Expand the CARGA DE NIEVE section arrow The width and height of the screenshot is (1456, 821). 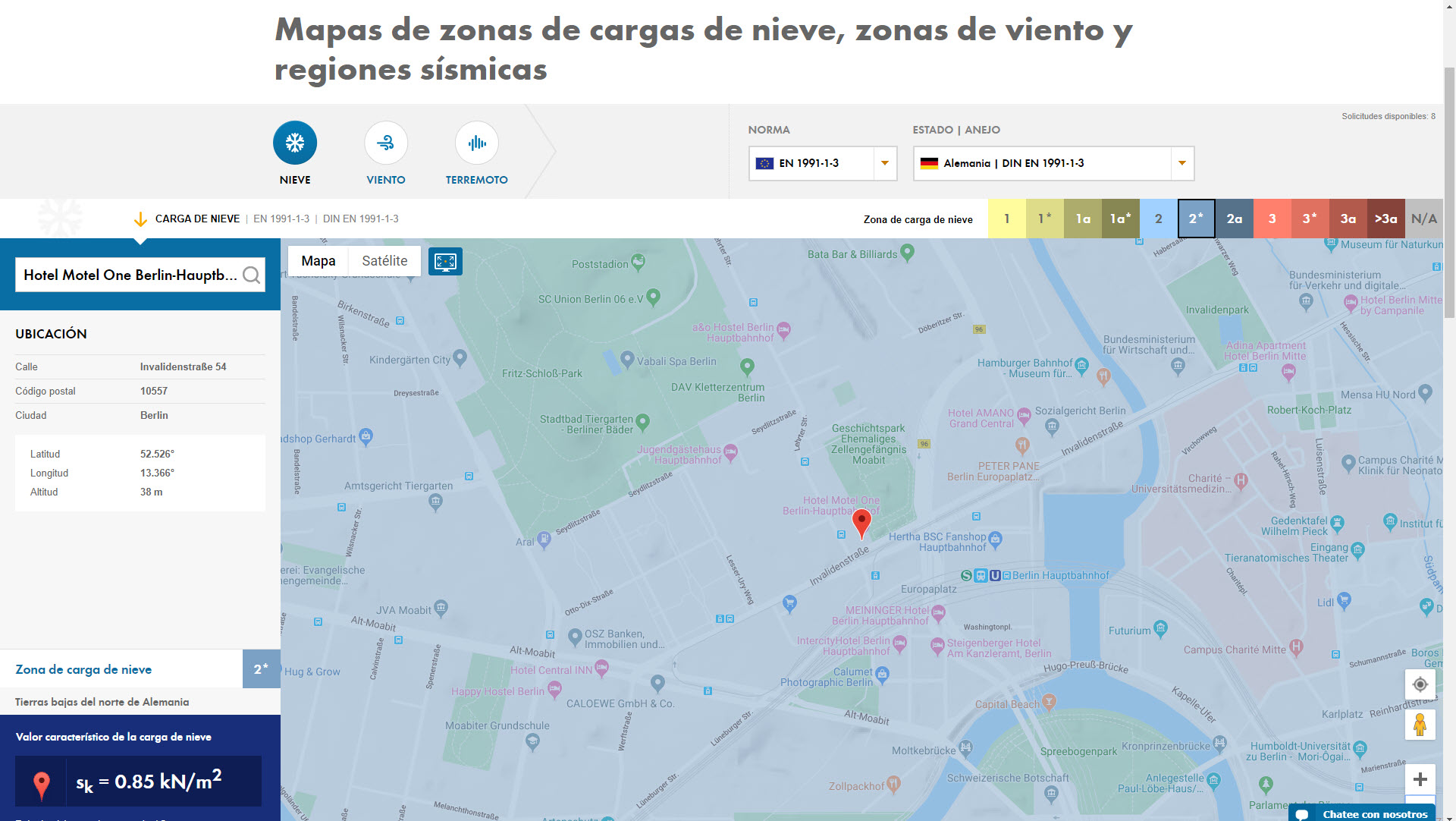tap(140, 219)
